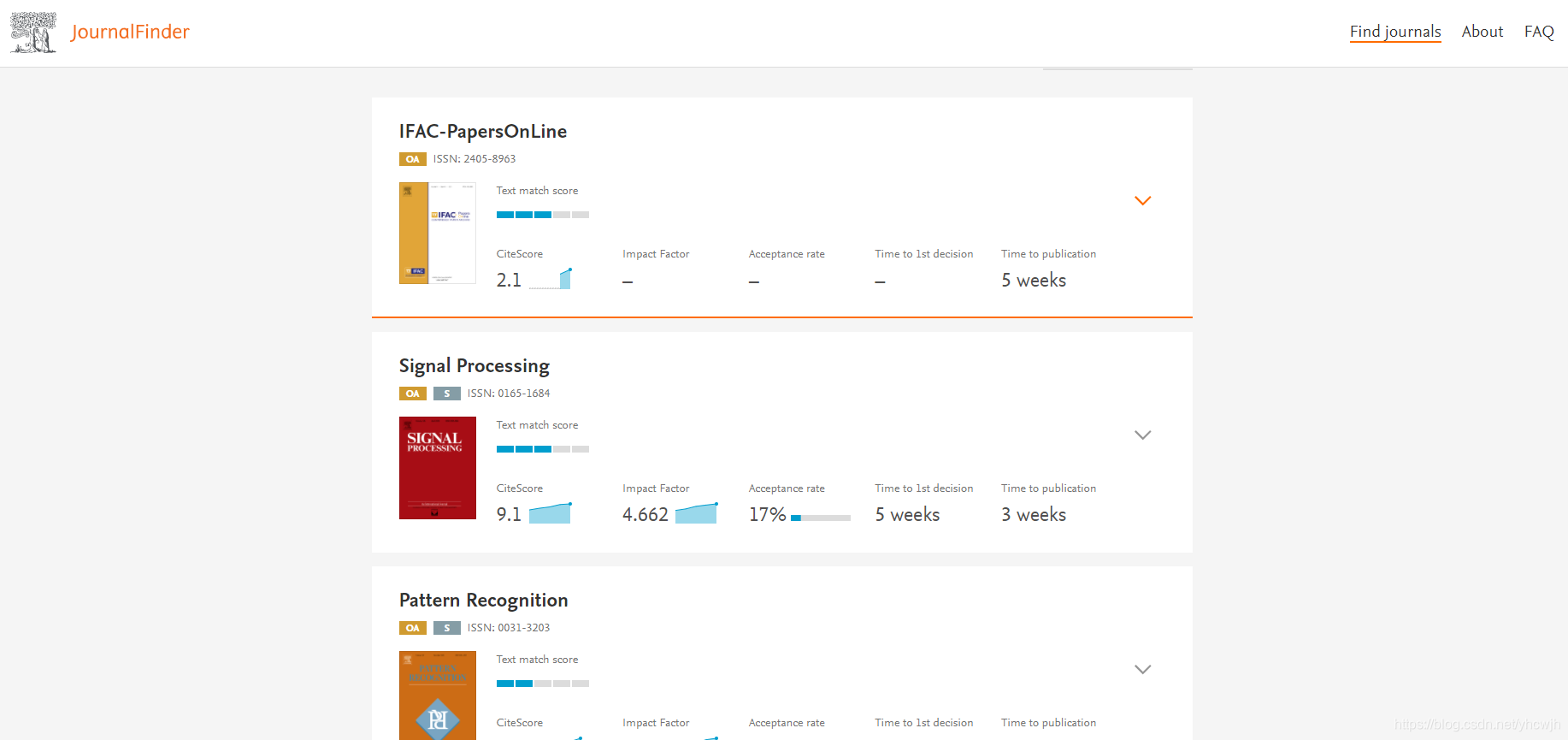This screenshot has width=1568, height=740.
Task: Open the IFAC-PapersOnLine journal title
Action: (x=483, y=131)
